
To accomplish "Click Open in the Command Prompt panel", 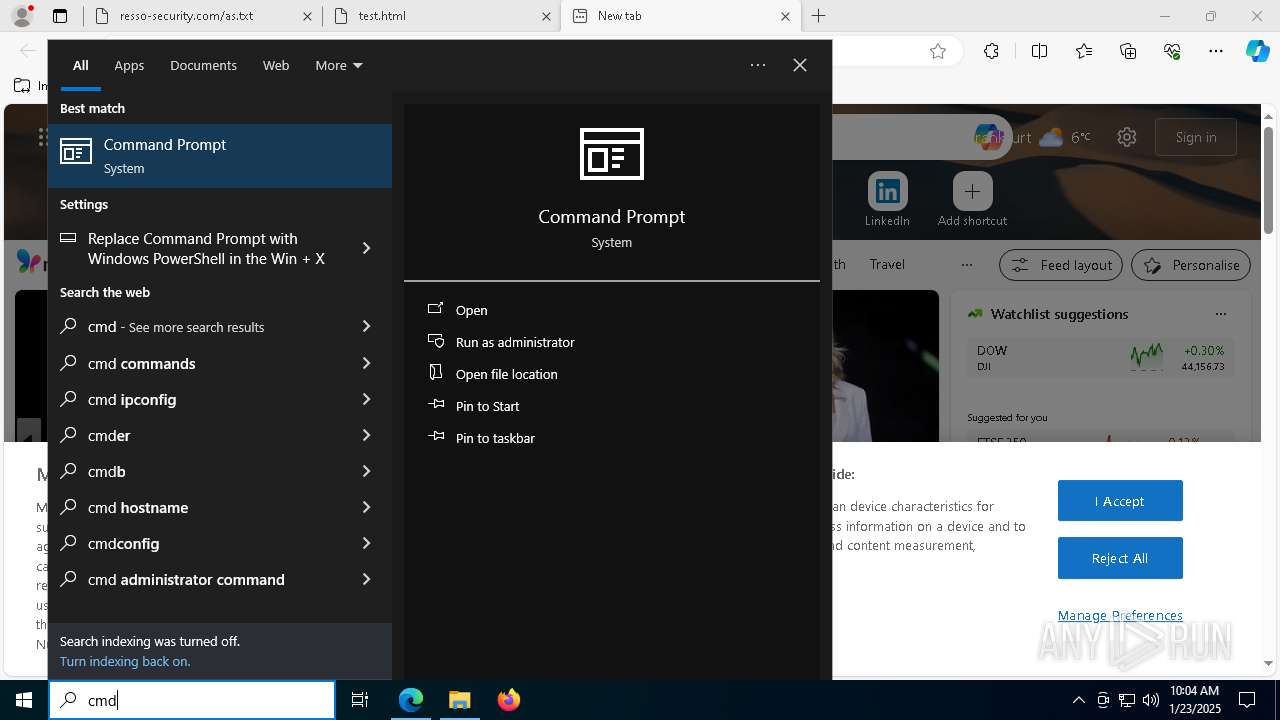I will pyautogui.click(x=471, y=310).
